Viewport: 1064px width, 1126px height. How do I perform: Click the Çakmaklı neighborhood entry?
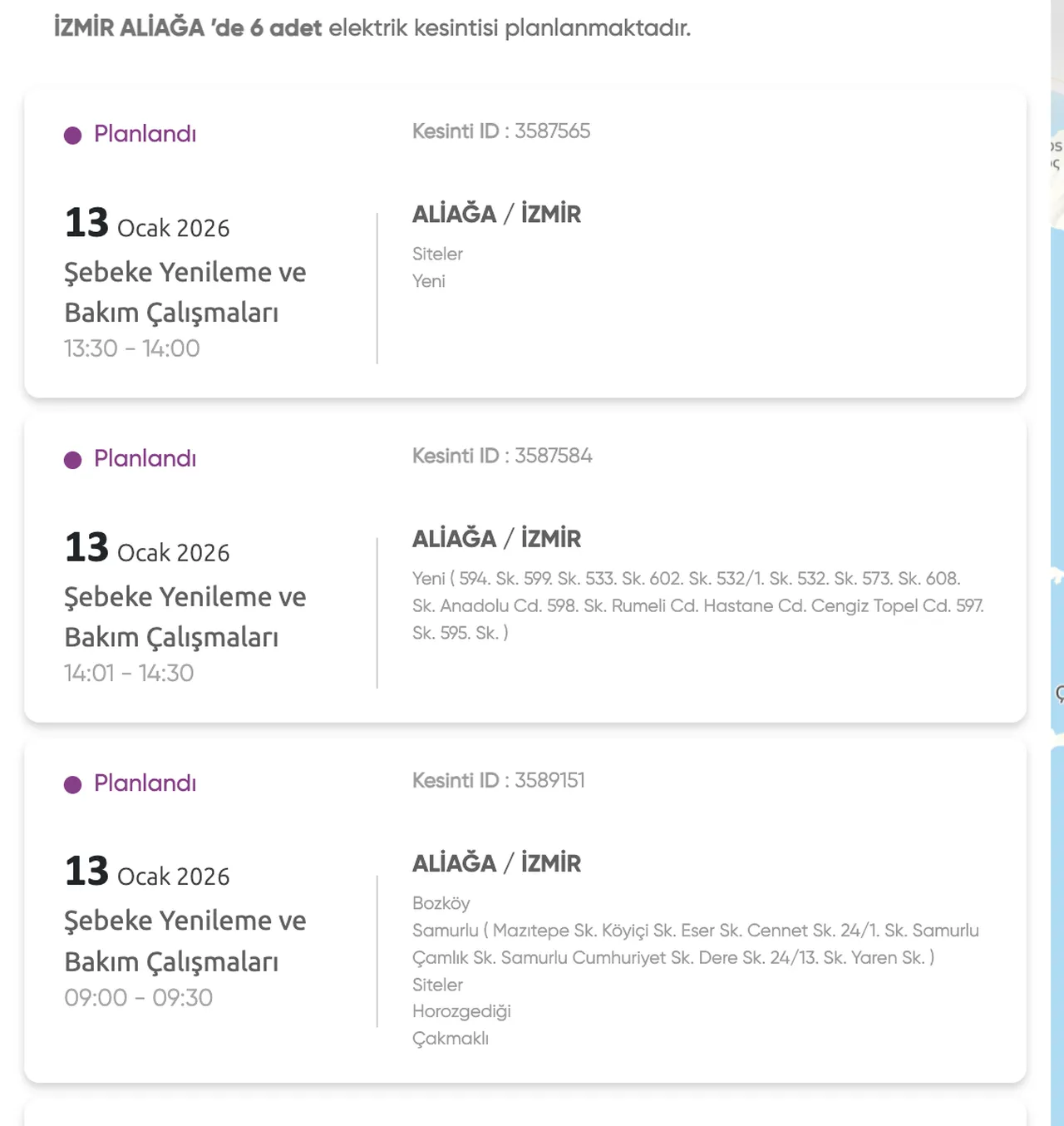click(x=451, y=1039)
